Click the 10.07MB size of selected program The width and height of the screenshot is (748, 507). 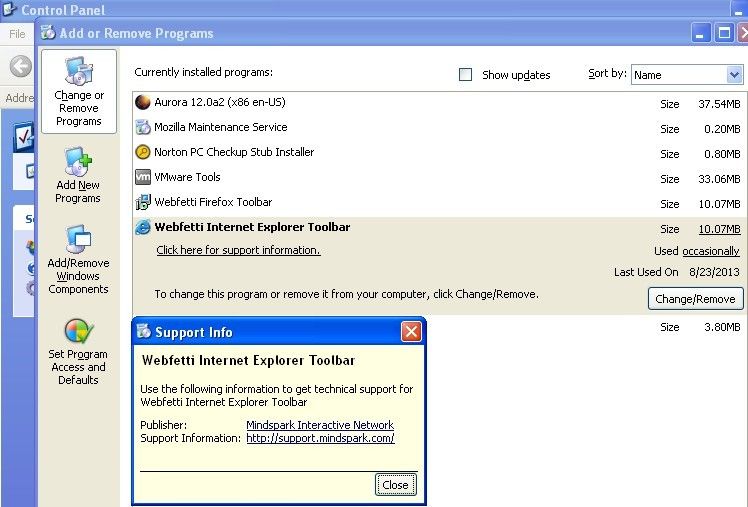(719, 229)
